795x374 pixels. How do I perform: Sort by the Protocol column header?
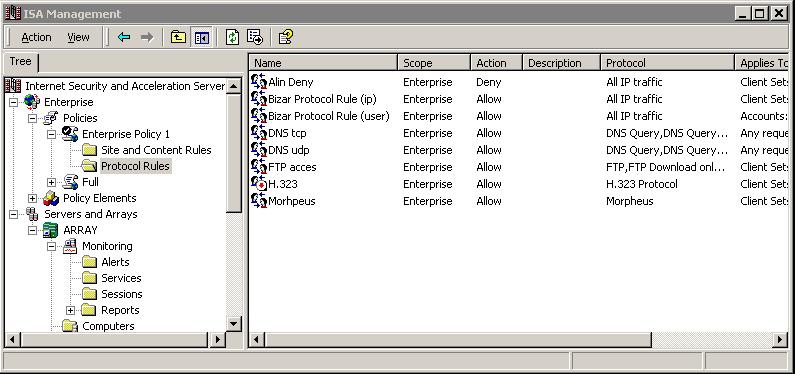coord(667,63)
